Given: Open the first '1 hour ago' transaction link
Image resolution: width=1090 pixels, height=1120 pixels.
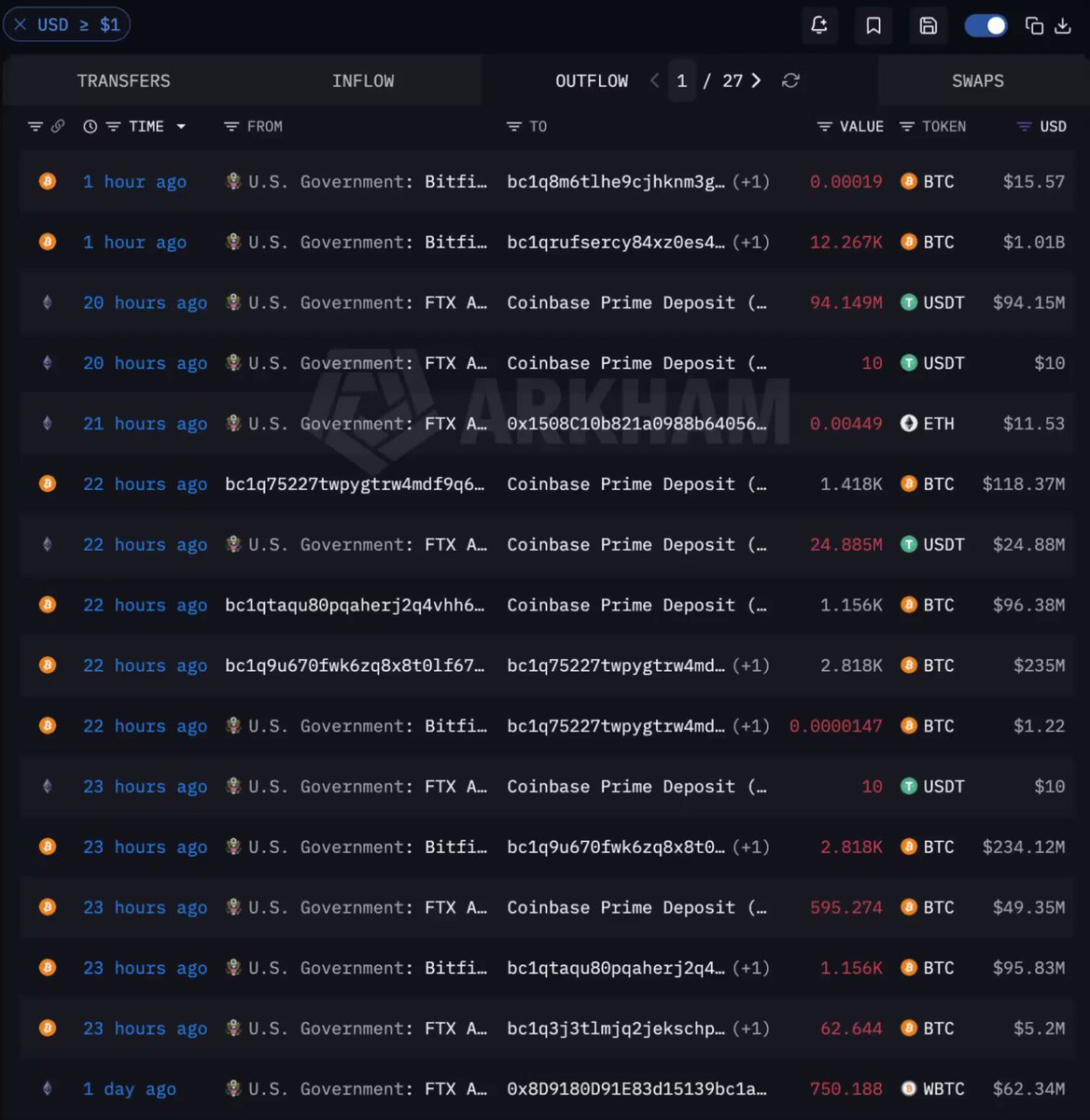Looking at the screenshot, I should (x=134, y=182).
